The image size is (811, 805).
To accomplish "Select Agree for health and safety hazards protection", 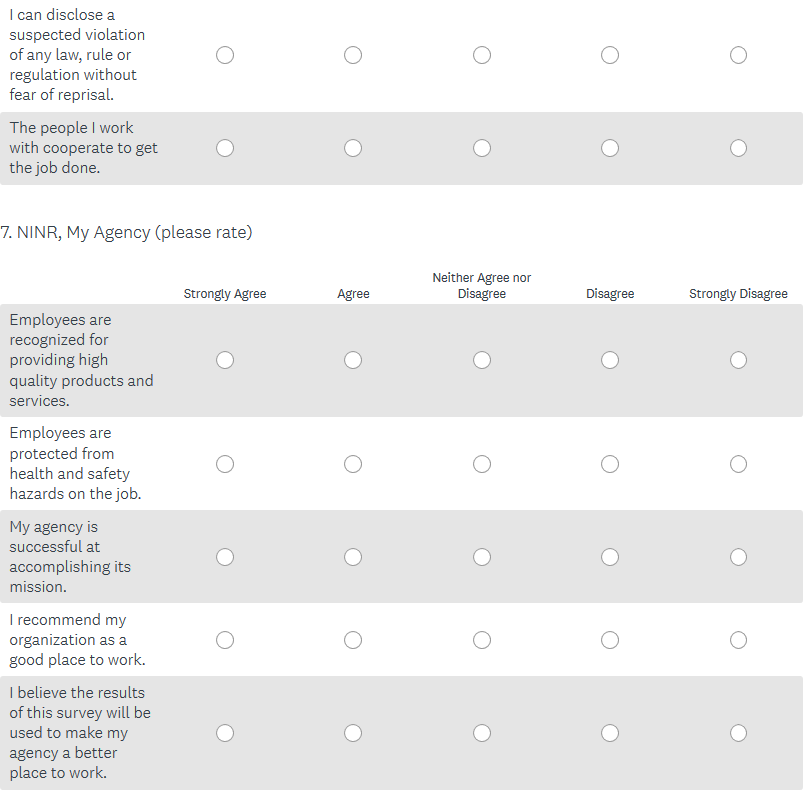I will (x=353, y=464).
